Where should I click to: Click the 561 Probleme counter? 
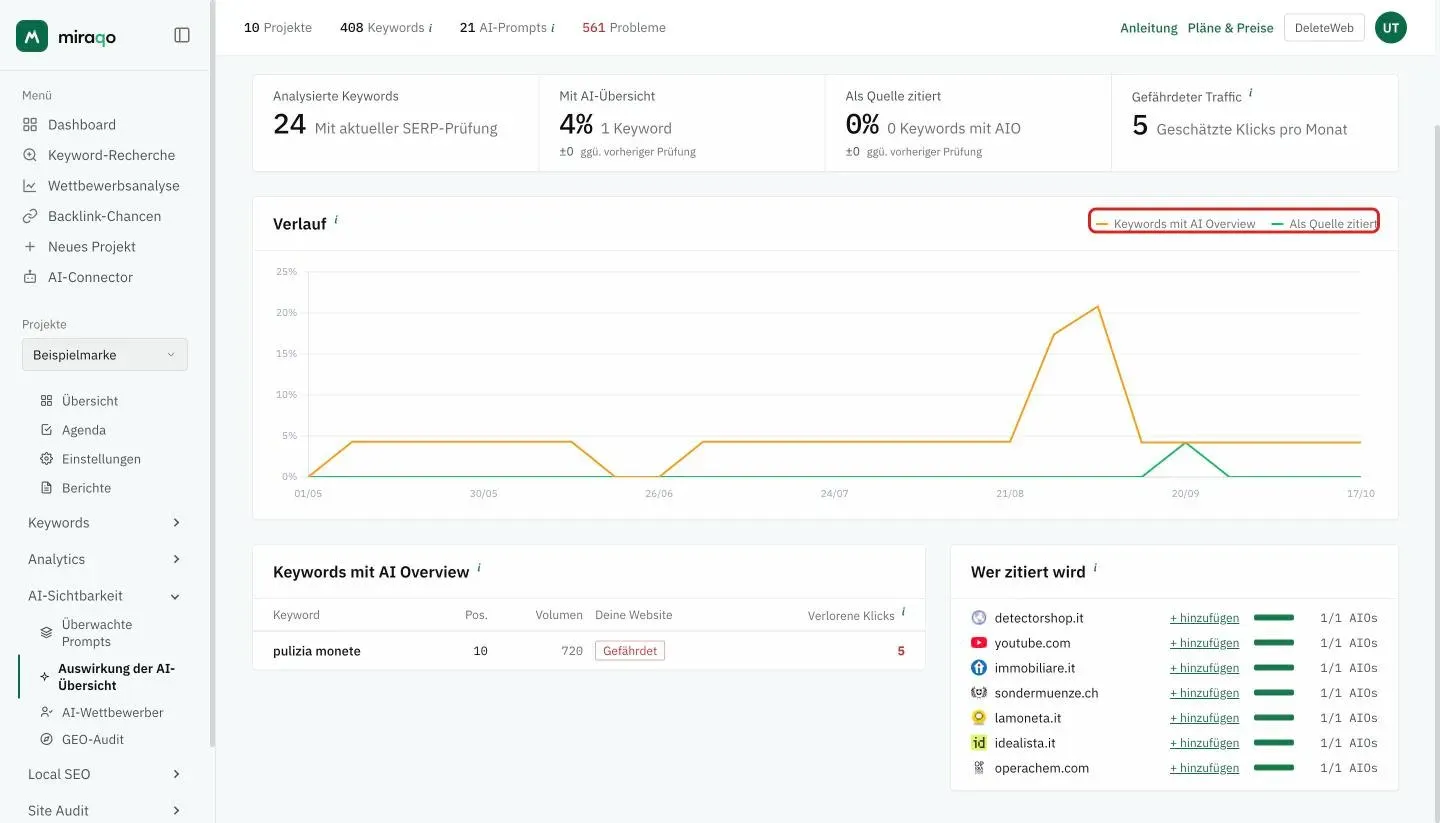tap(624, 28)
